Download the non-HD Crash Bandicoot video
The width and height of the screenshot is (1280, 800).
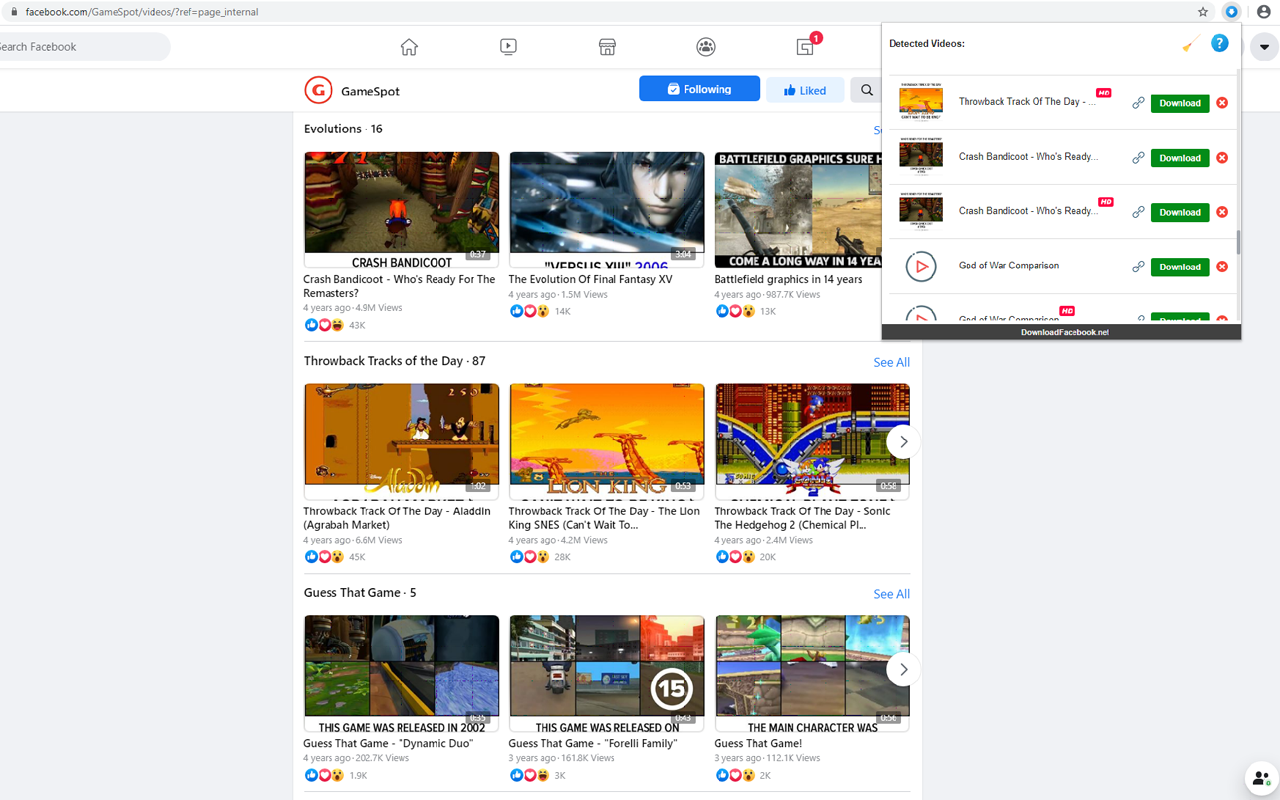(x=1180, y=158)
